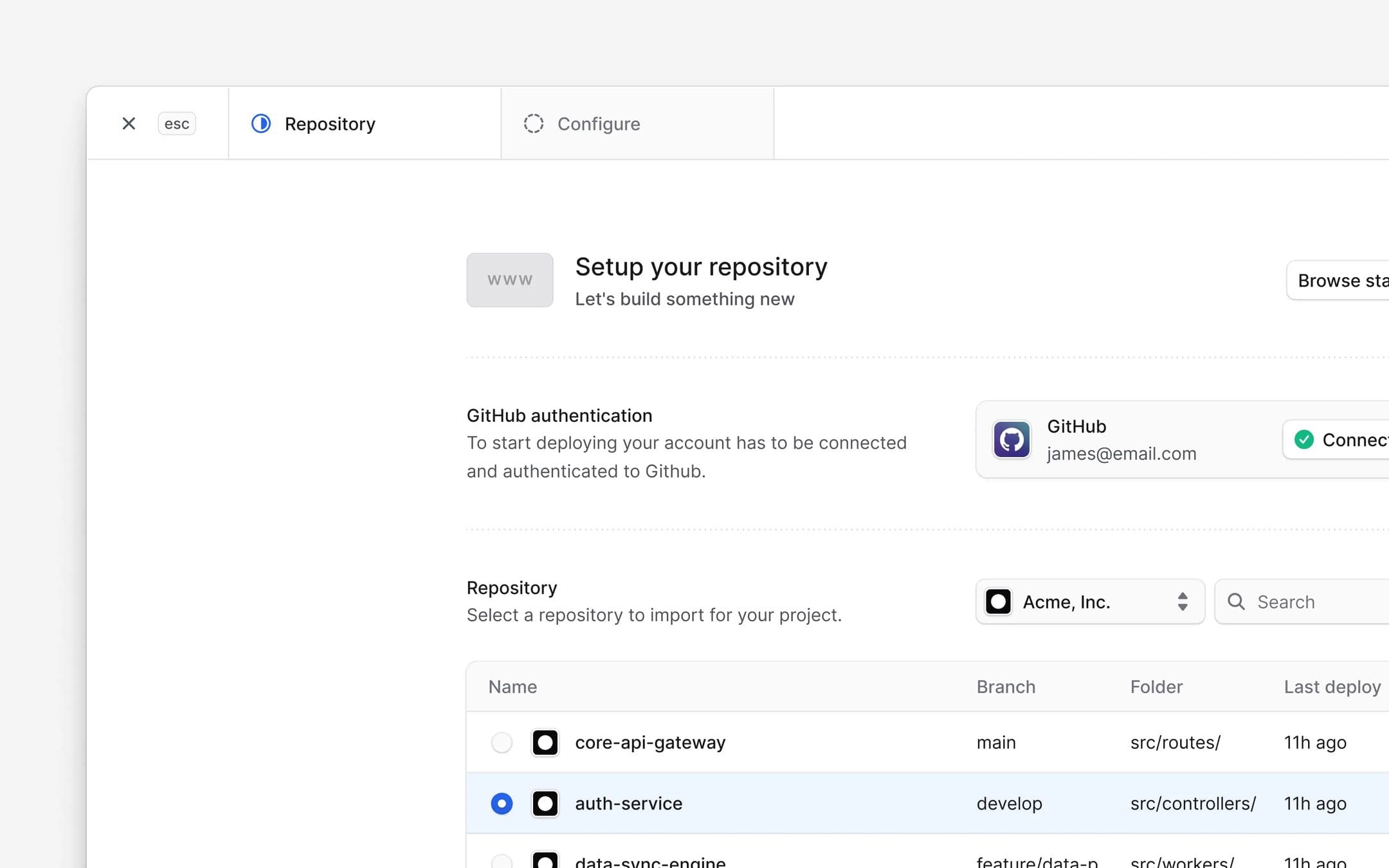Click the magnifying glass search icon

click(1236, 602)
